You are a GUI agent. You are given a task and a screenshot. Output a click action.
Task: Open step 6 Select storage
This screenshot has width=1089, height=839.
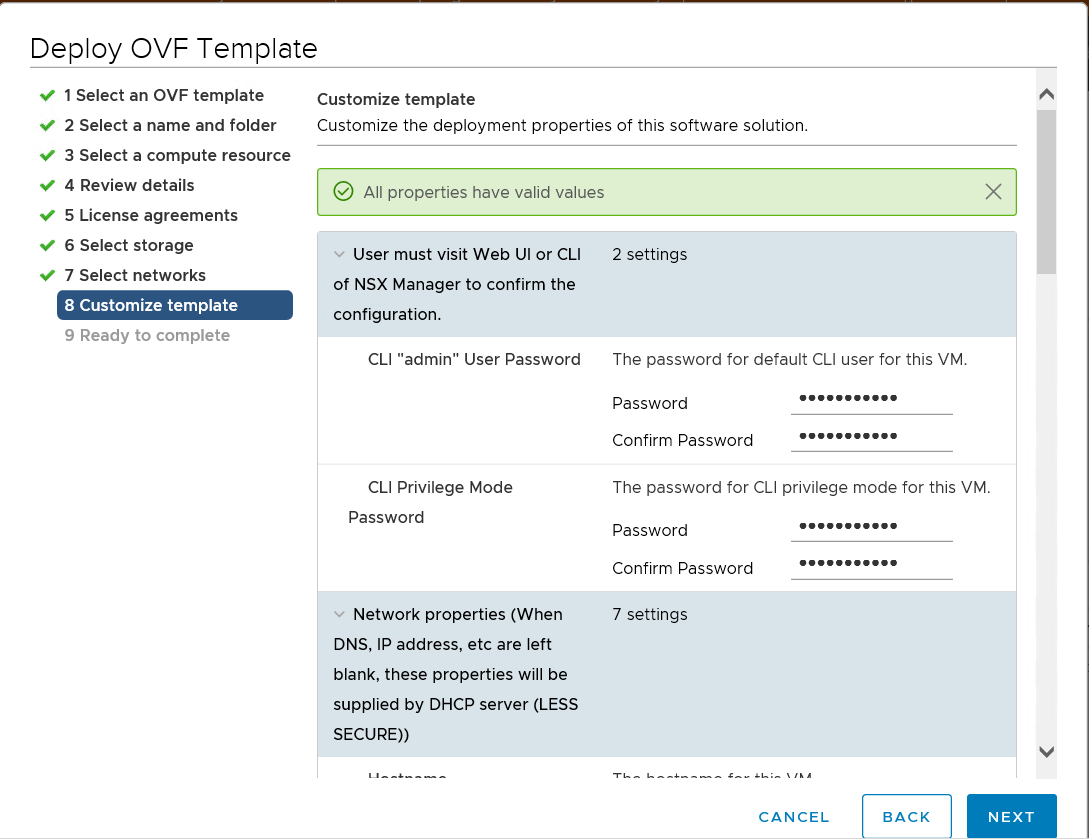pyautogui.click(x=129, y=246)
